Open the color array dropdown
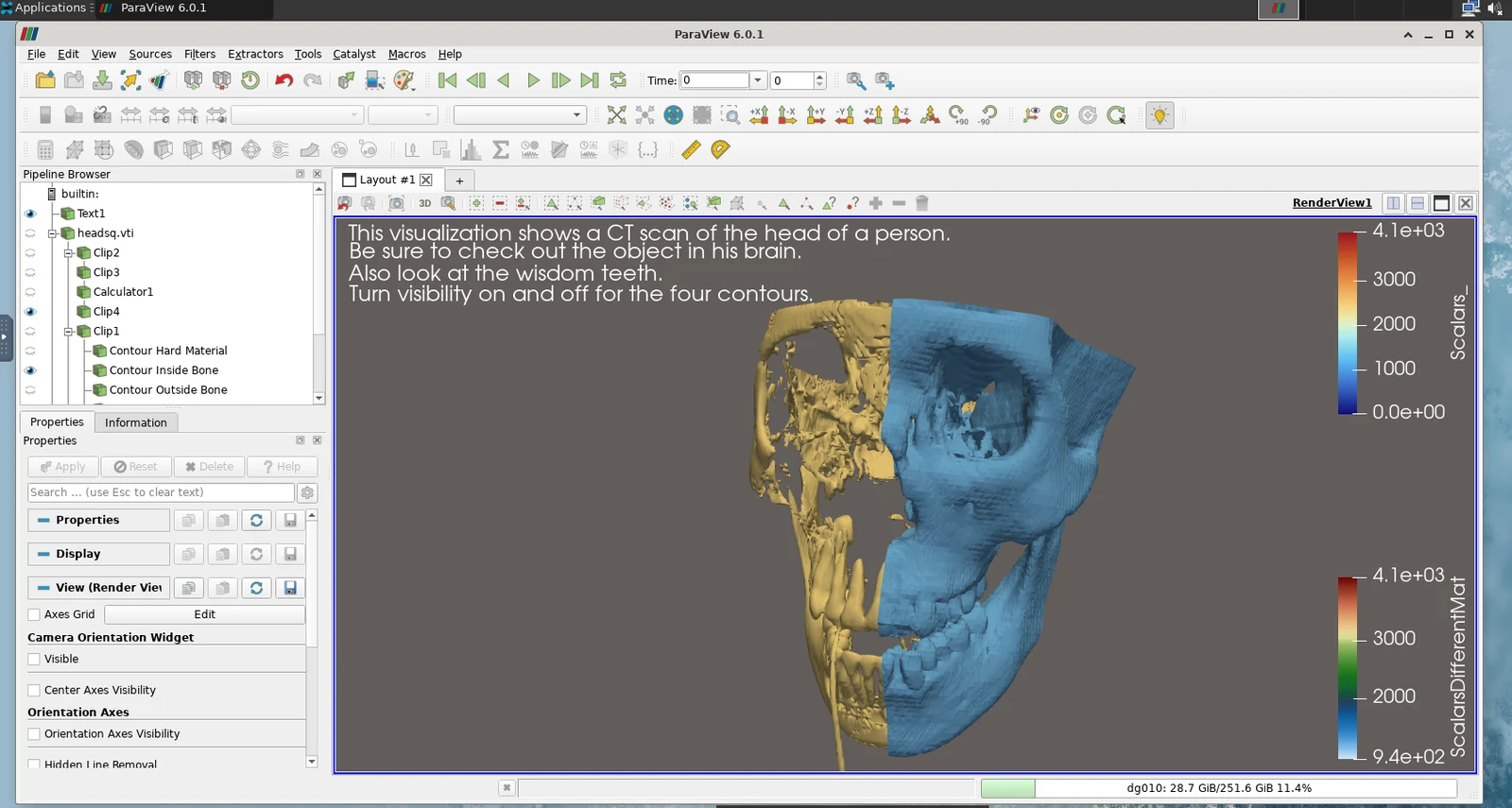This screenshot has width=1512, height=808. pos(297,115)
